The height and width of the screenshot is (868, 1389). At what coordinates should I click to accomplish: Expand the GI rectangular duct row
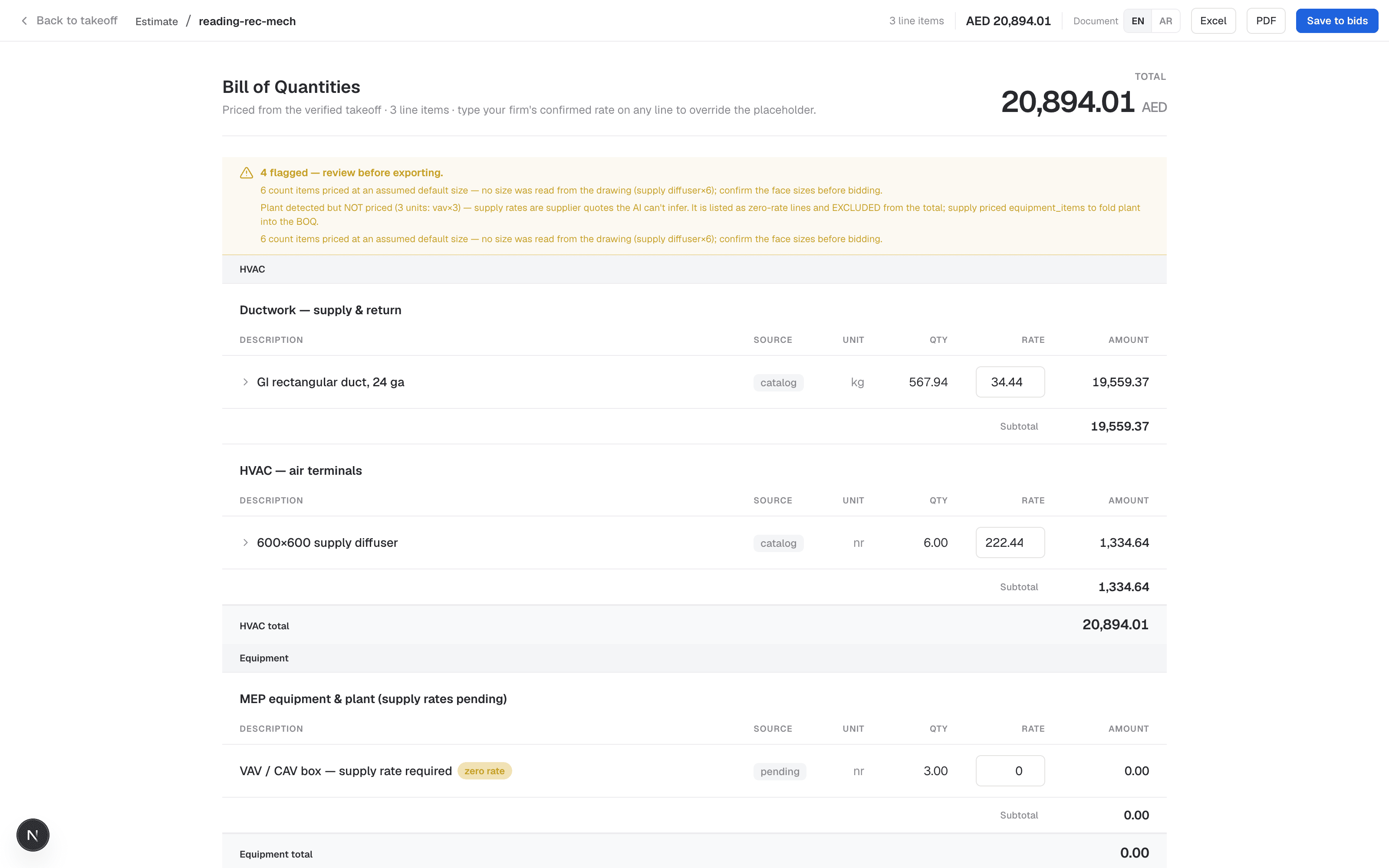pyautogui.click(x=245, y=382)
